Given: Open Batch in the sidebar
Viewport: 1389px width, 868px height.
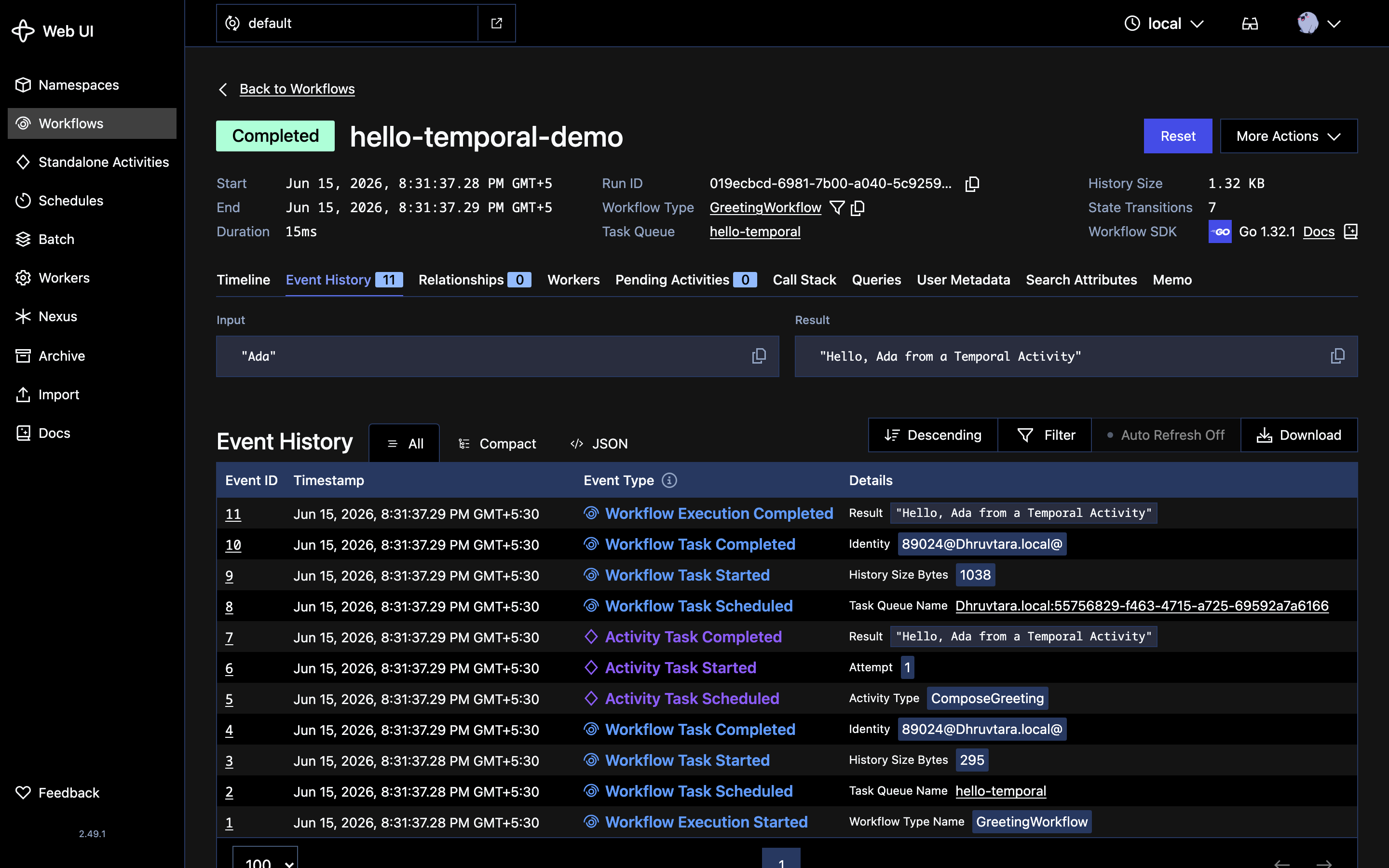Looking at the screenshot, I should tap(92, 239).
